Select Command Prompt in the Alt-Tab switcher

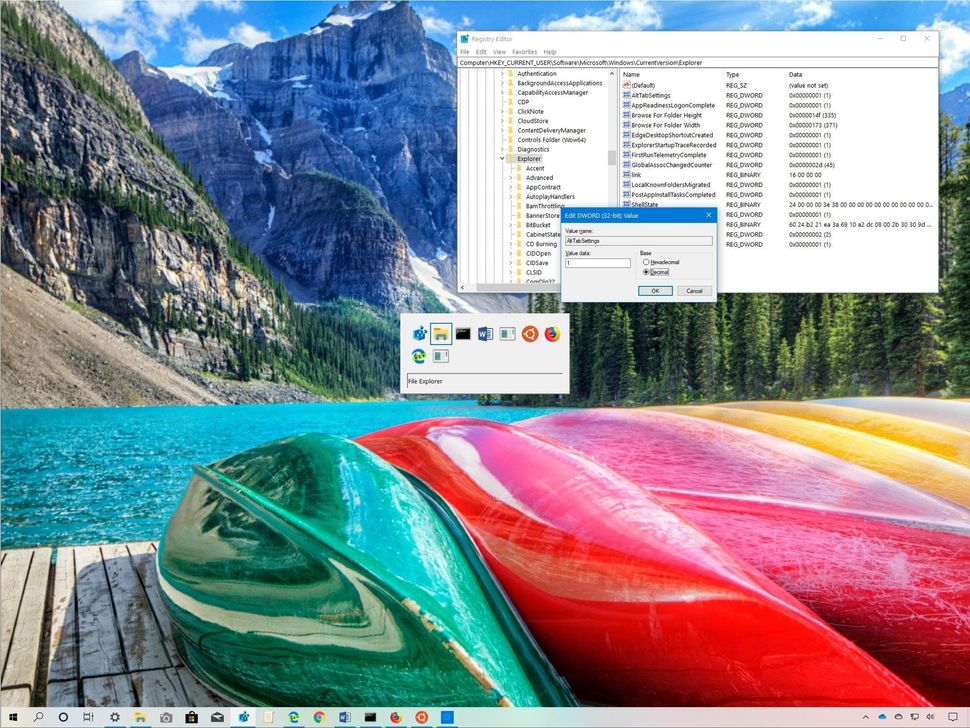coord(464,334)
